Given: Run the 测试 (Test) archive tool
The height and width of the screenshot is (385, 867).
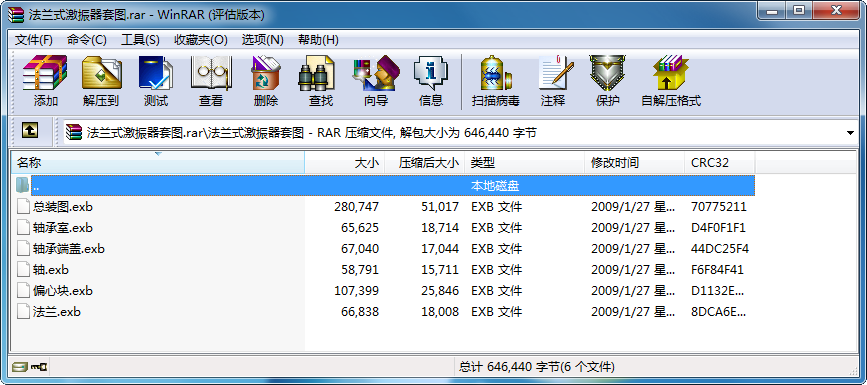Looking at the screenshot, I should 155,81.
